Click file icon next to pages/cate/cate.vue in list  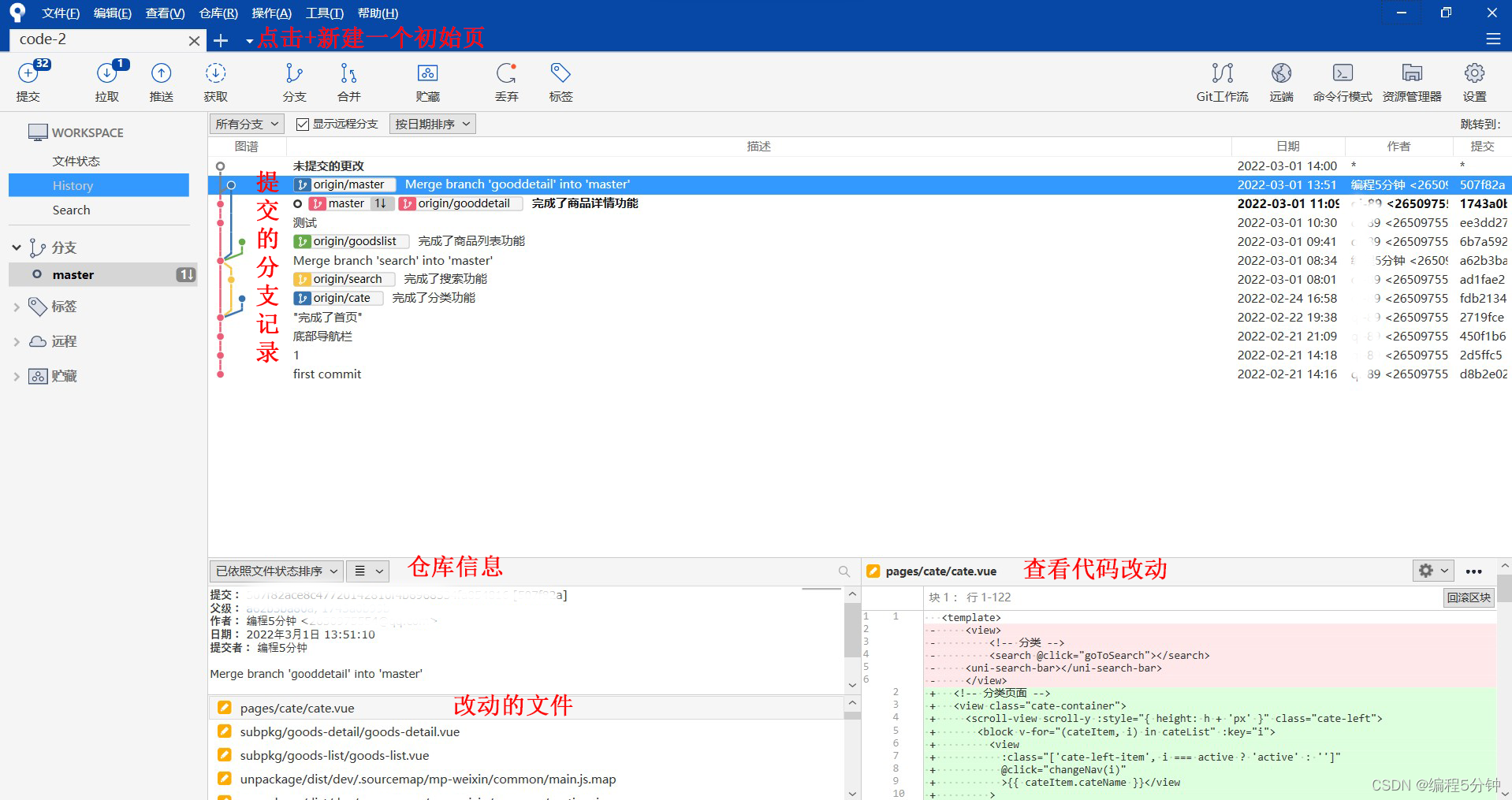tap(225, 708)
